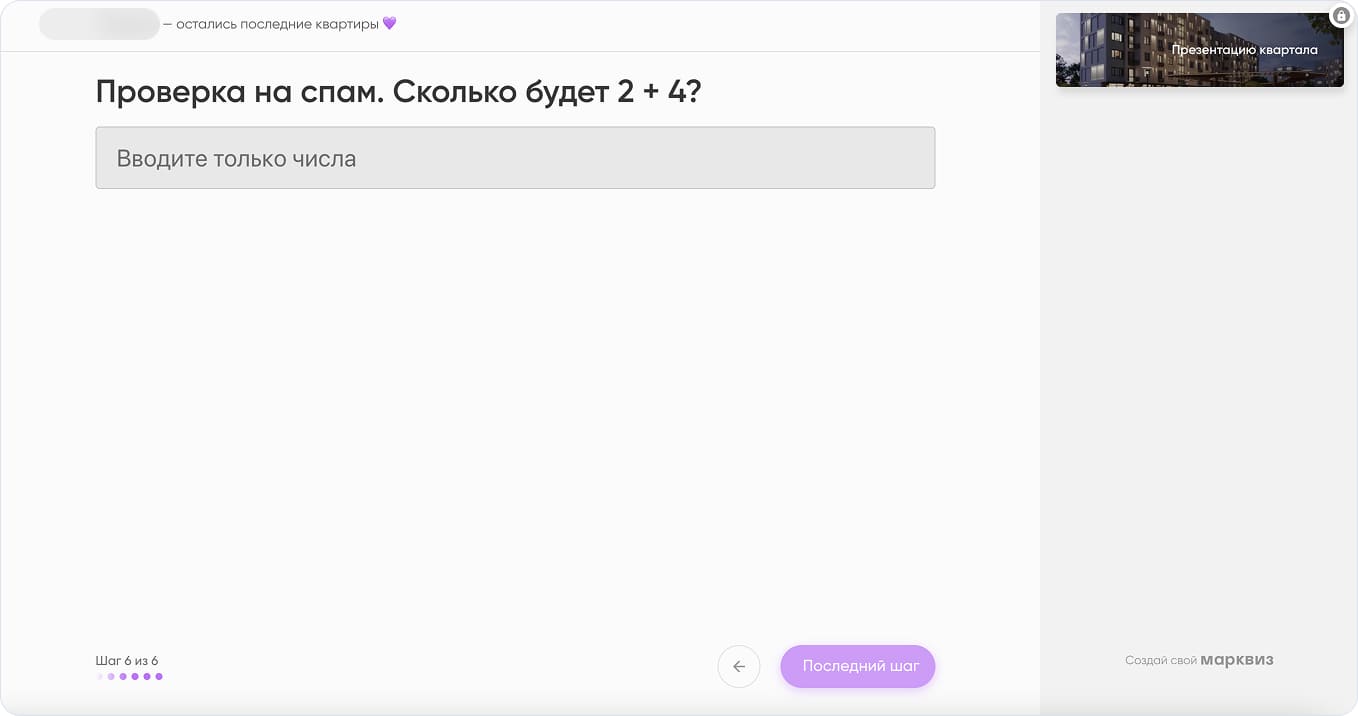Open the "Презентацию квартала" thumbnail

pos(1199,50)
